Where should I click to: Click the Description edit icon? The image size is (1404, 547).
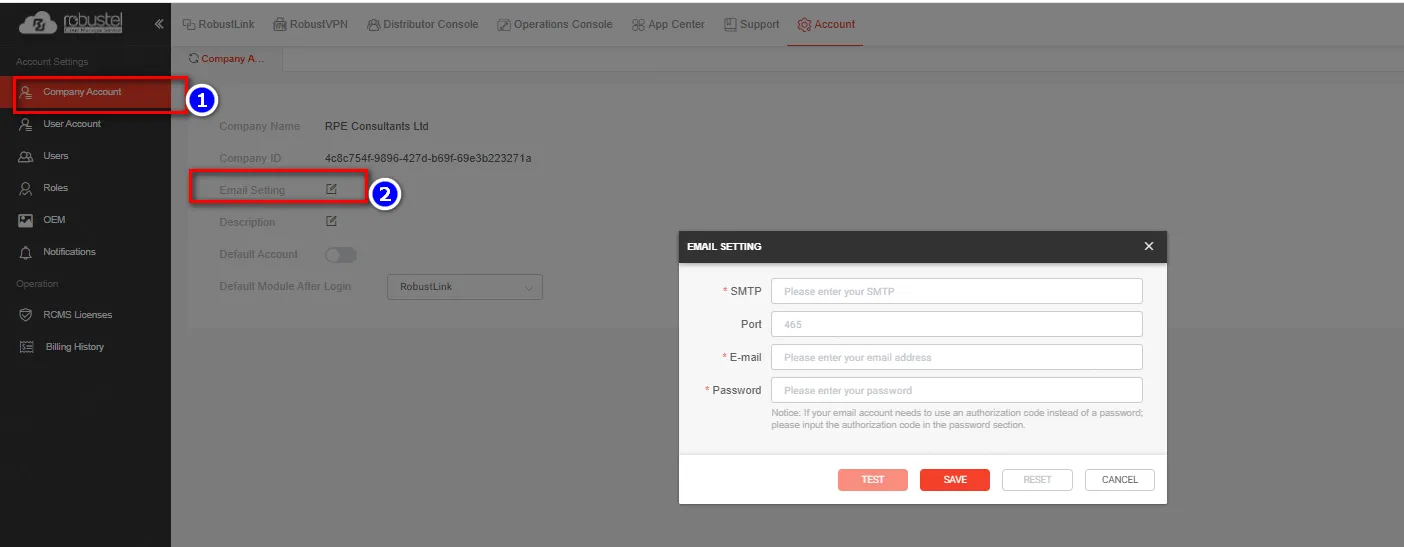point(331,221)
